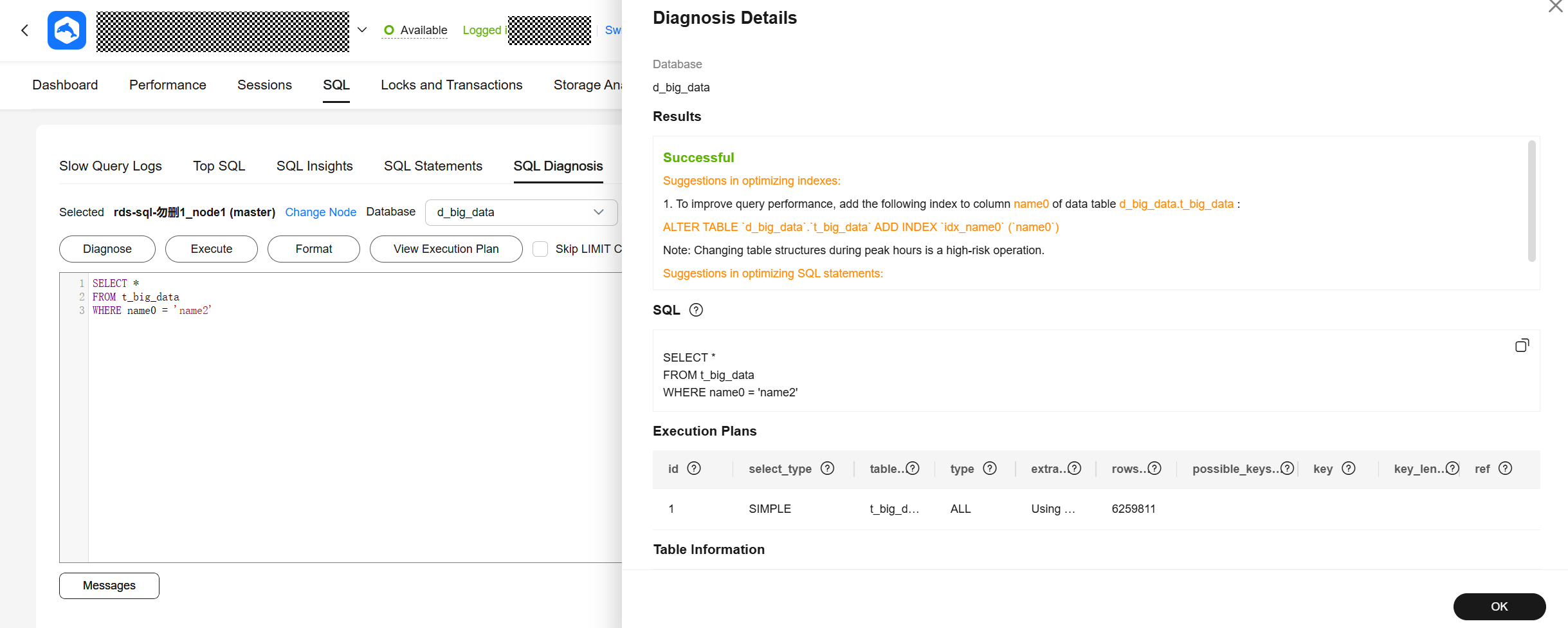Click the Logged In status text
Image resolution: width=1568 pixels, height=628 pixels.
(484, 30)
